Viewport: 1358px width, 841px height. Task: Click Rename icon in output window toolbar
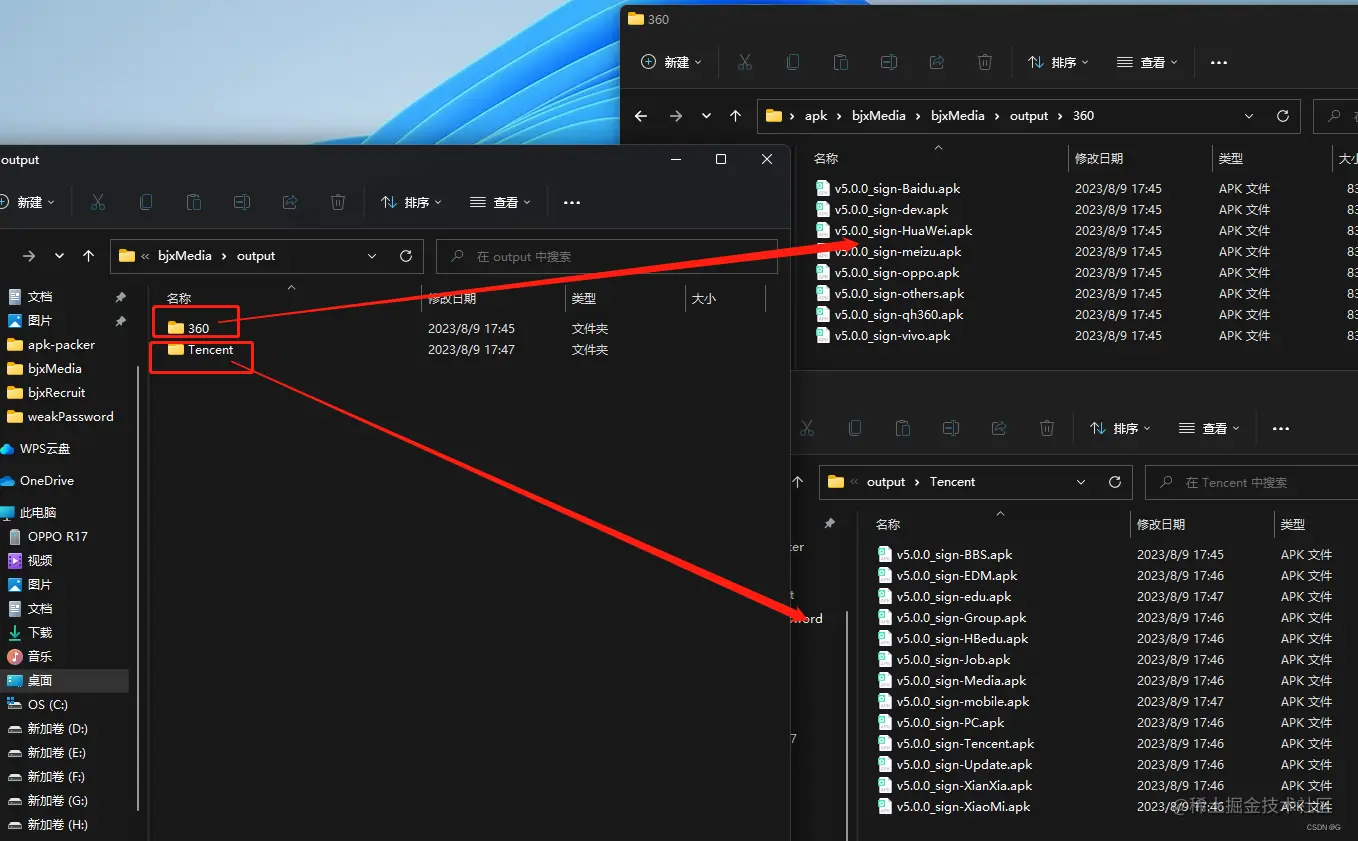(242, 202)
